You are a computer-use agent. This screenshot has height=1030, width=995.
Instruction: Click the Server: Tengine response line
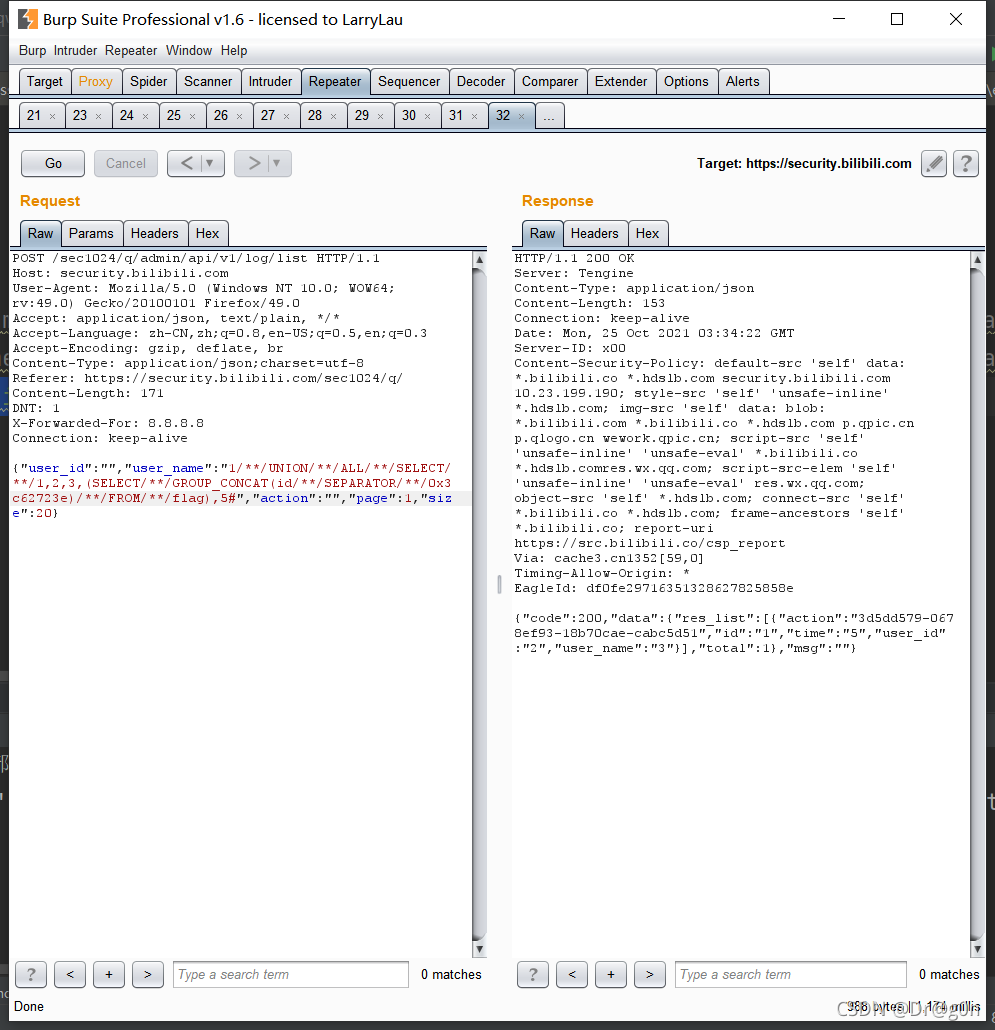pos(574,273)
